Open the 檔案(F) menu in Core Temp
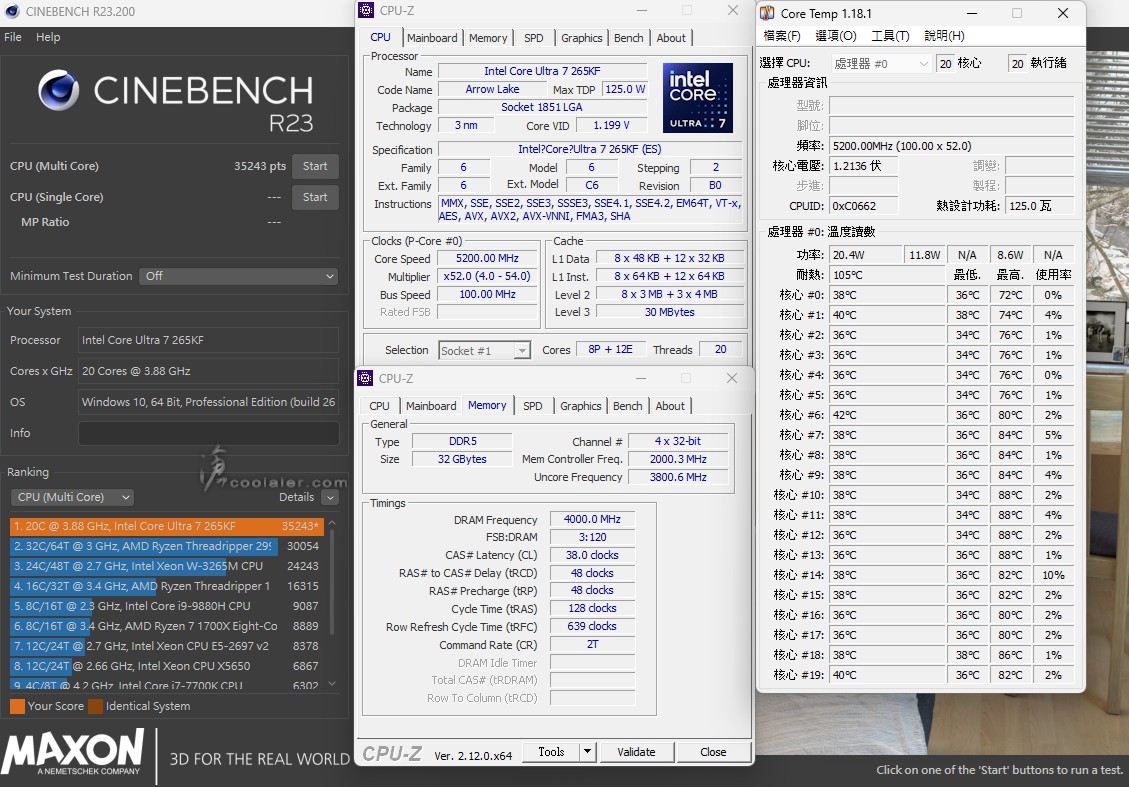 coord(782,36)
